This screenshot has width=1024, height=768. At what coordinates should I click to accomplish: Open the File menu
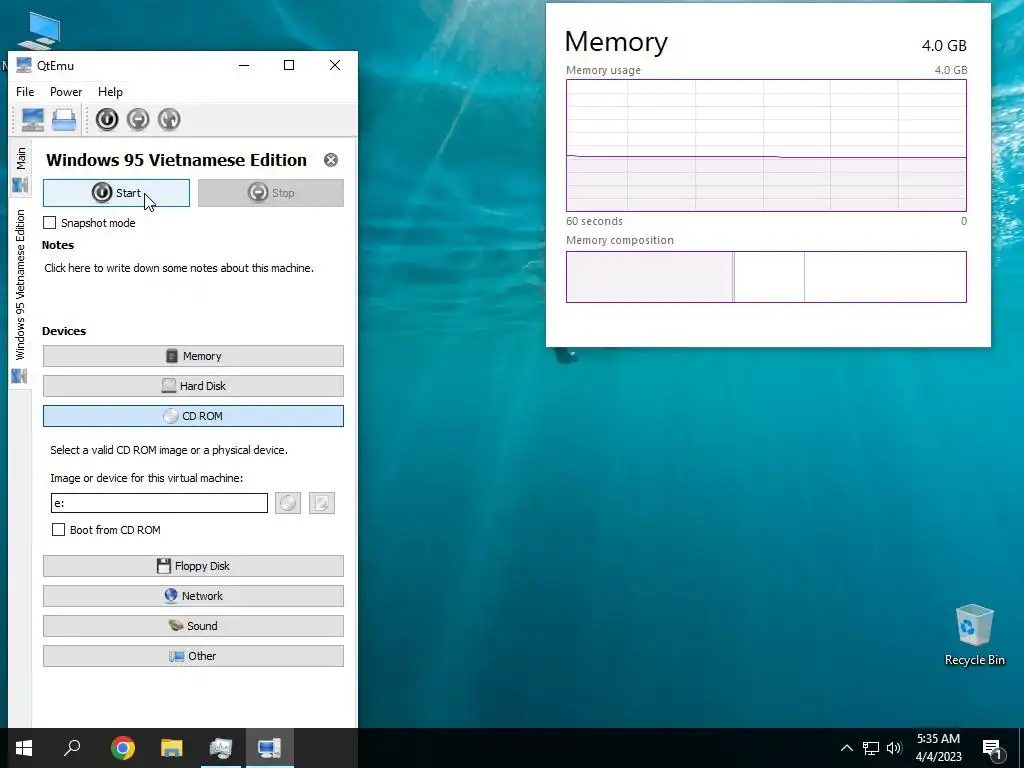(x=25, y=92)
